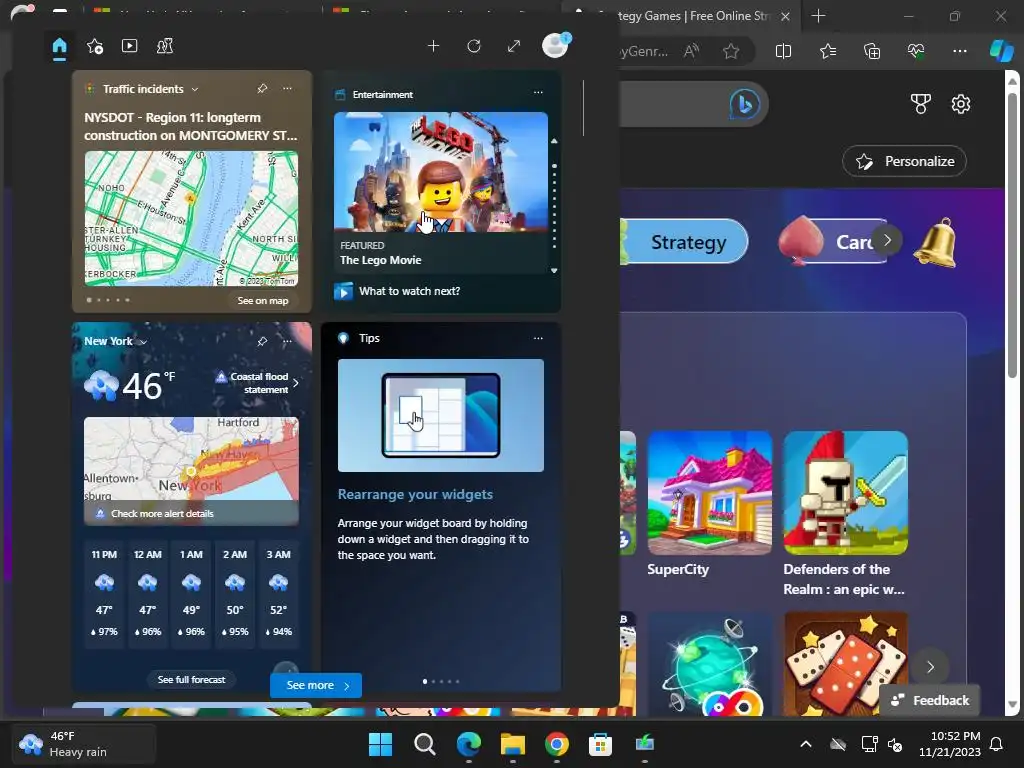The height and width of the screenshot is (768, 1024).
Task: Open Edge Collections icon
Action: coord(872,51)
